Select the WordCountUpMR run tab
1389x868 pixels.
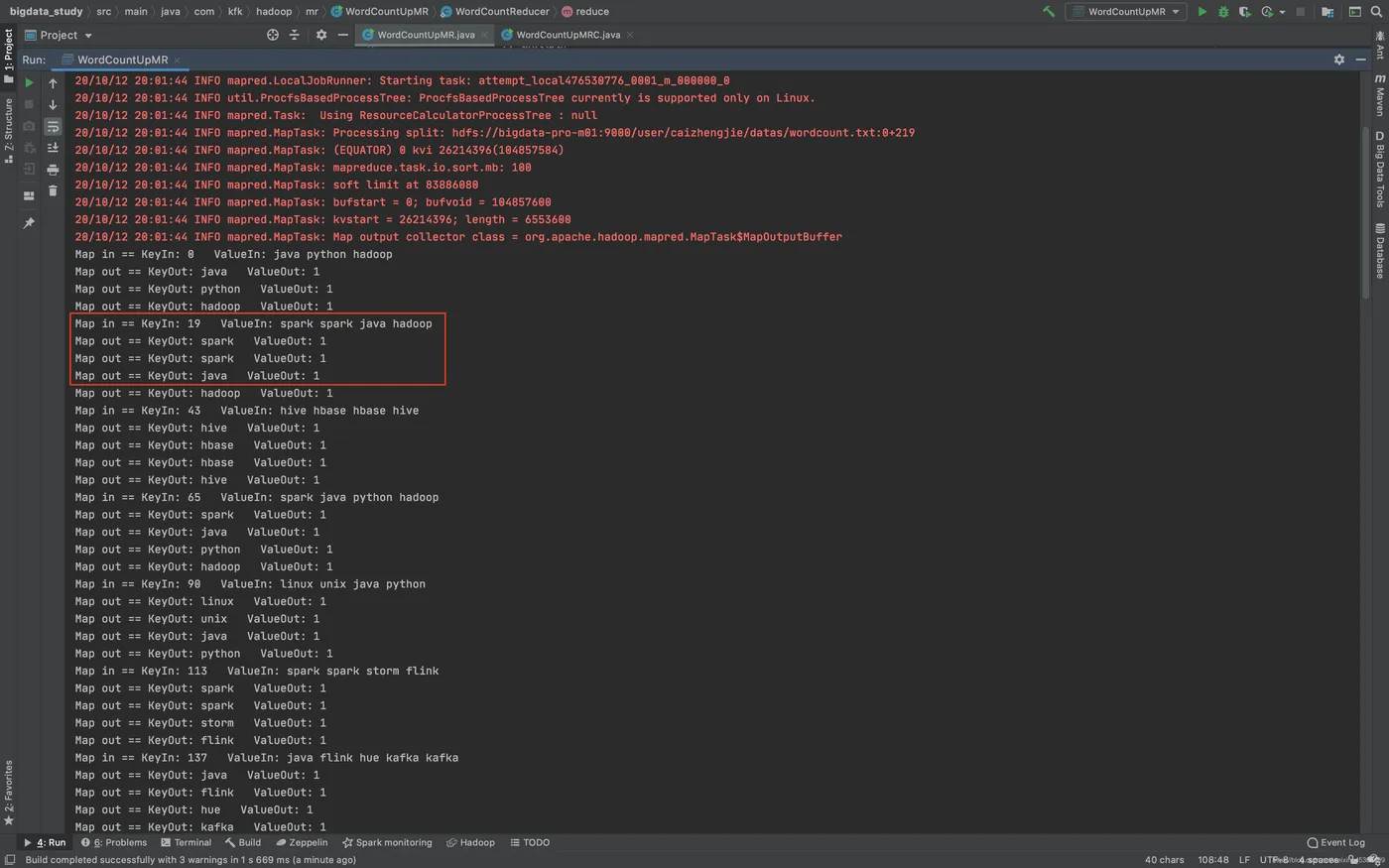[121, 60]
